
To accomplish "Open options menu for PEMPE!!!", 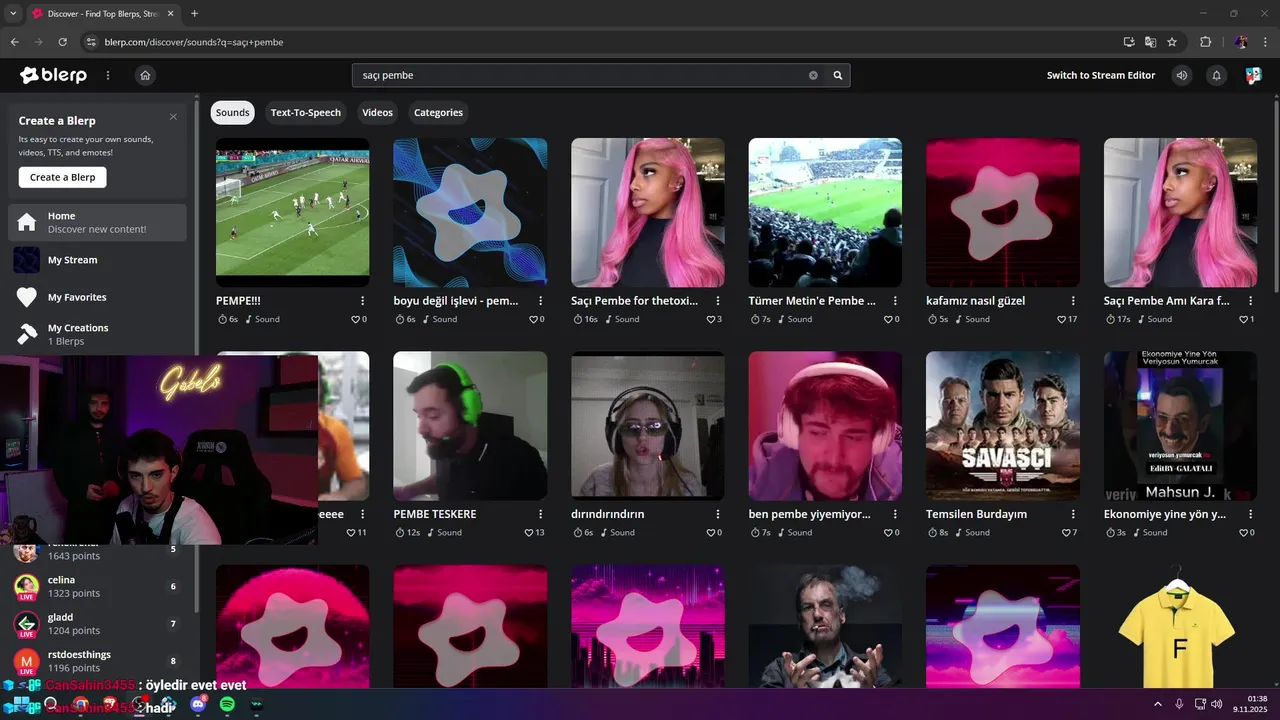I will click(363, 300).
